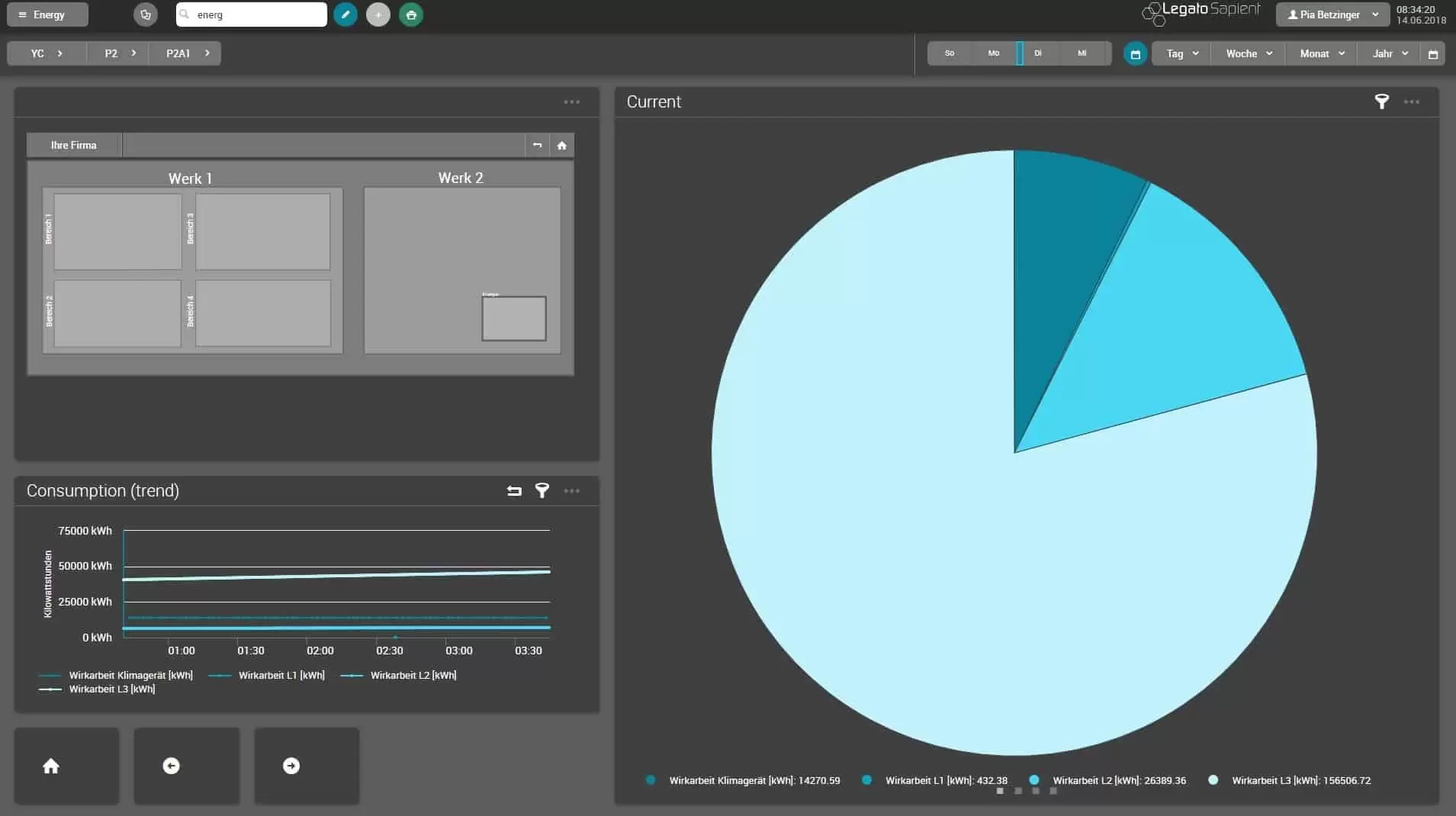This screenshot has height=816, width=1456.
Task: Toggle pie legend 'Wirkarbeit L1 [kWh]: 432.38'
Action: tap(934, 780)
